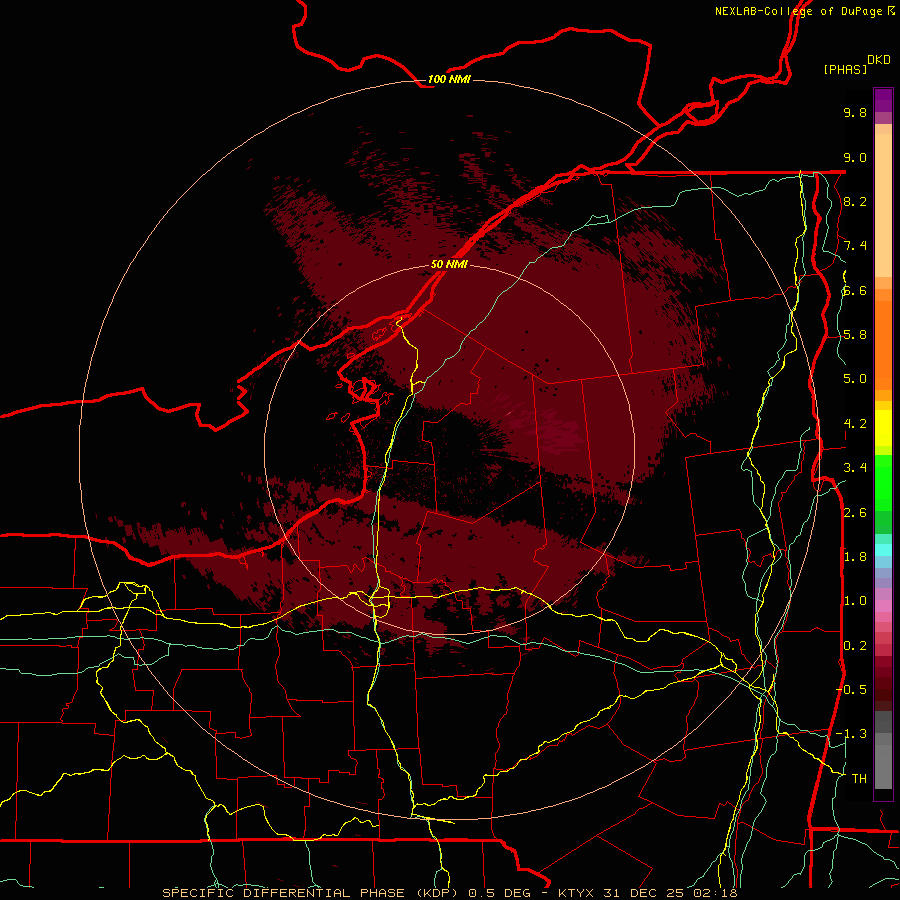Click the 5.8 legend value

pos(855,335)
